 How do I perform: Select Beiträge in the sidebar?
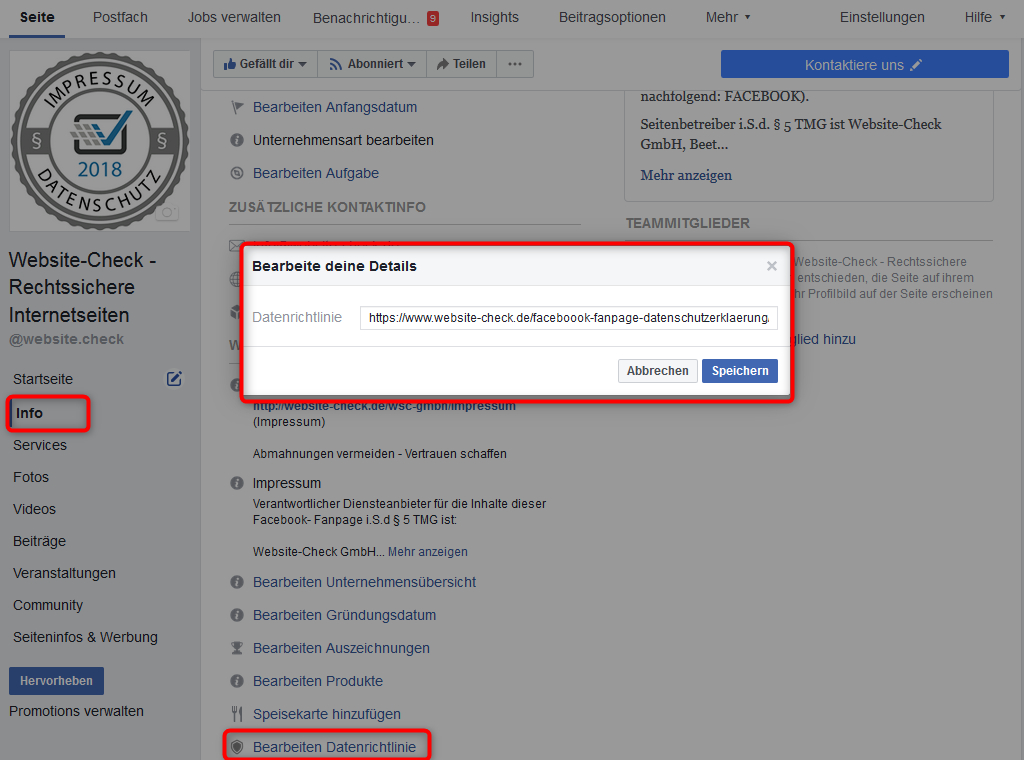[39, 541]
